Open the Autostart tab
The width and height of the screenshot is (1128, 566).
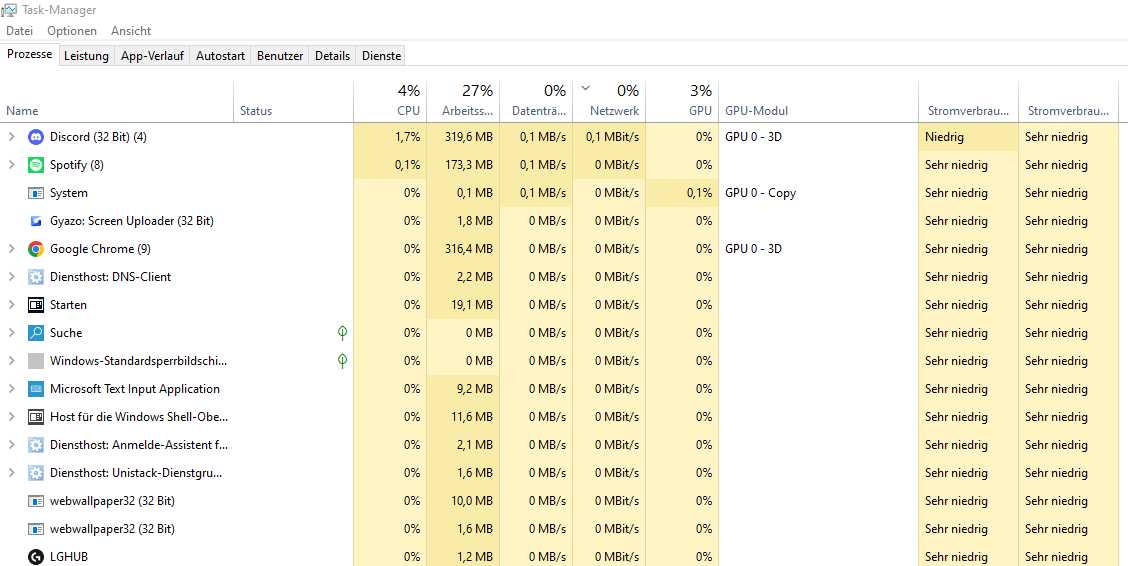(x=220, y=55)
